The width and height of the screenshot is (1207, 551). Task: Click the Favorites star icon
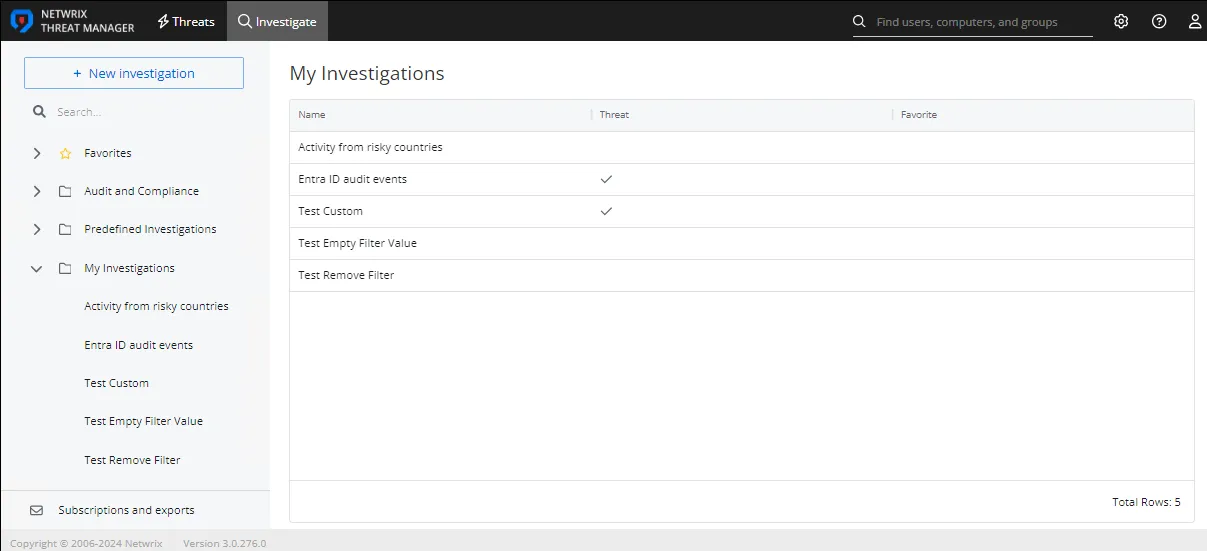pyautogui.click(x=65, y=154)
